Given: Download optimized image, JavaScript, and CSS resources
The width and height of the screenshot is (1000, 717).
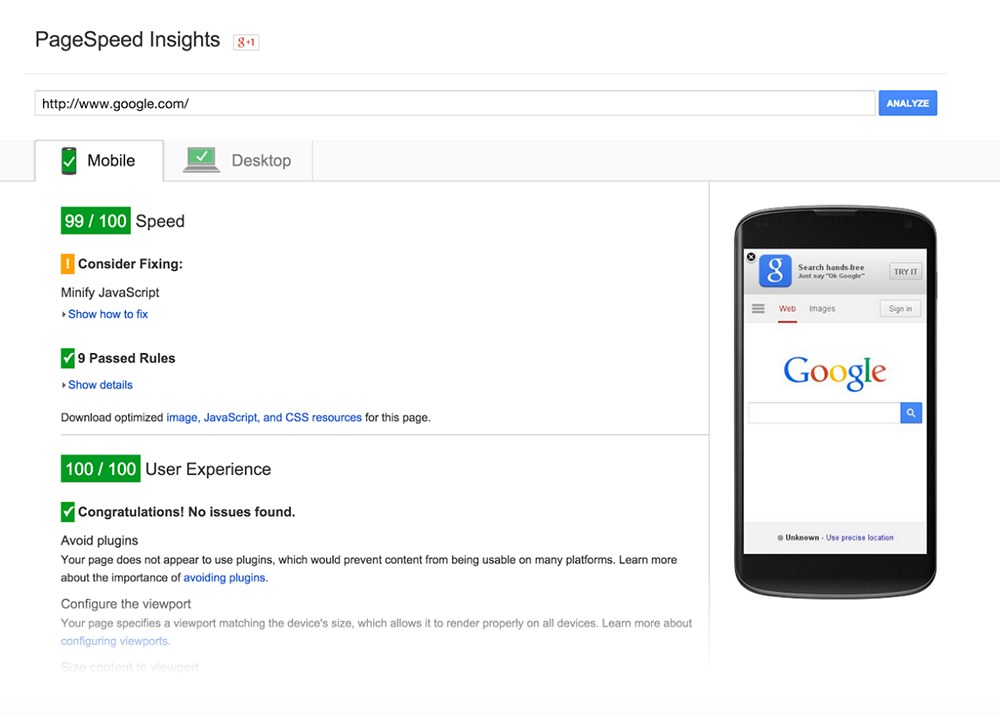Looking at the screenshot, I should coord(264,417).
